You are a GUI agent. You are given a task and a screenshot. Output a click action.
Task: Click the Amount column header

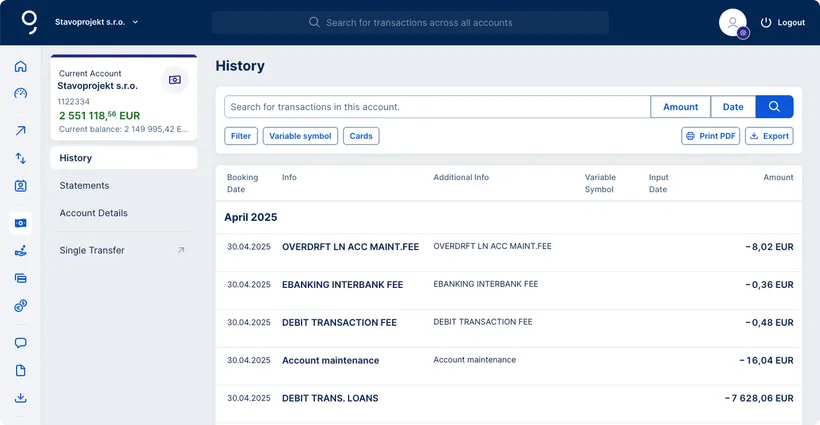coord(778,177)
